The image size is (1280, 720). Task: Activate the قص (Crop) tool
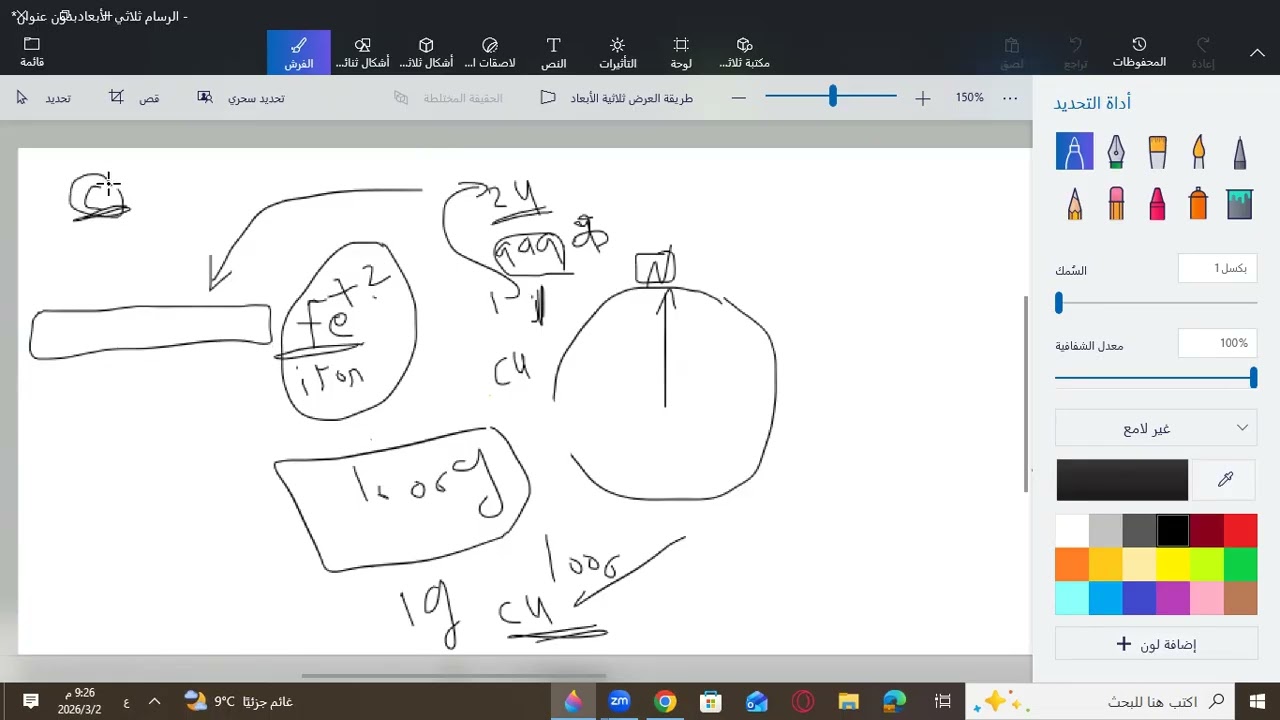(134, 98)
